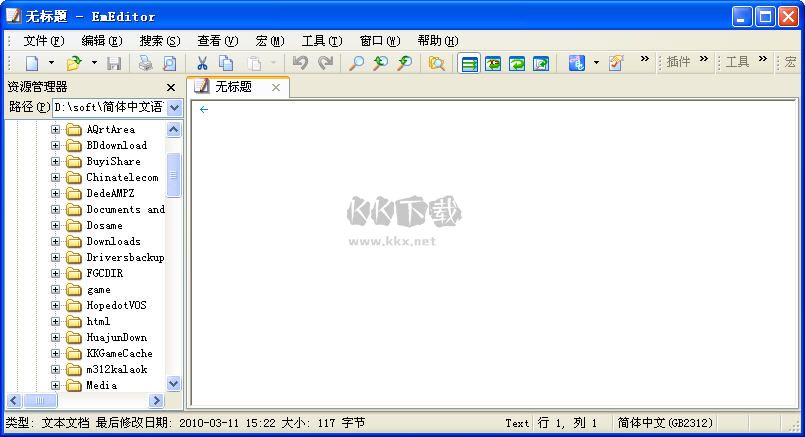This screenshot has width=805, height=437.
Task: Select the Driversbackup folder
Action: click(x=125, y=257)
